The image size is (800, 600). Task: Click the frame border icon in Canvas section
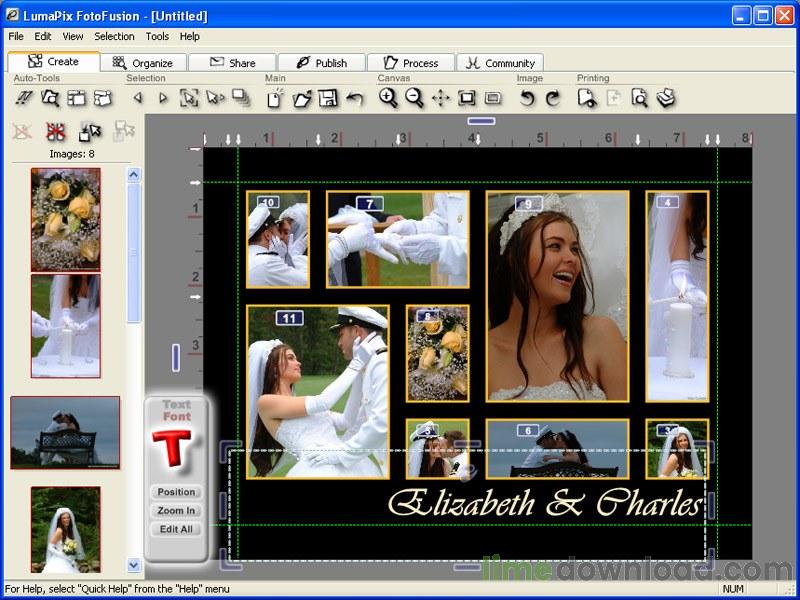pyautogui.click(x=466, y=98)
